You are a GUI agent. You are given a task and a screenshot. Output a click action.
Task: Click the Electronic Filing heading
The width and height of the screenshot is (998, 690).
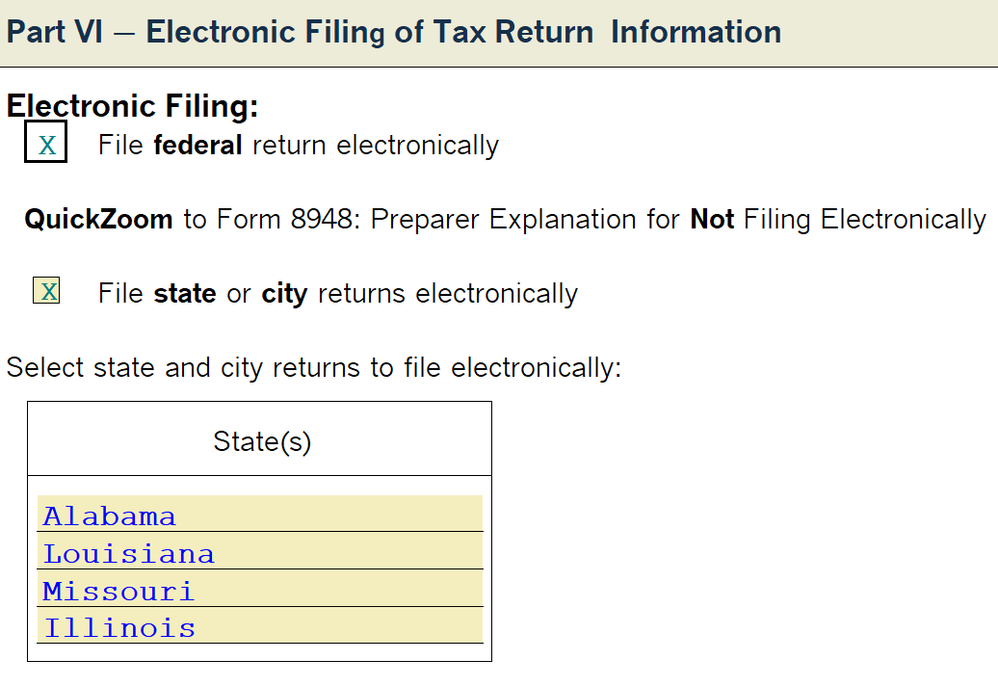coord(132,106)
